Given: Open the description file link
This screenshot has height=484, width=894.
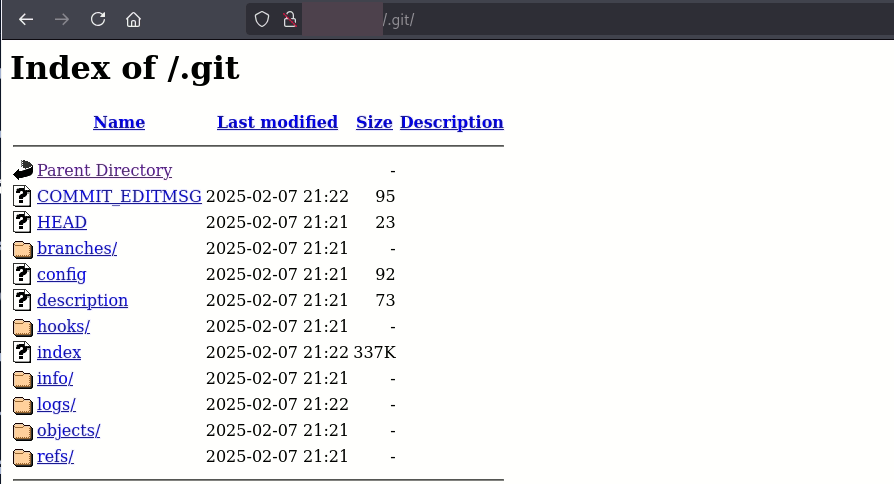Looking at the screenshot, I should (82, 300).
